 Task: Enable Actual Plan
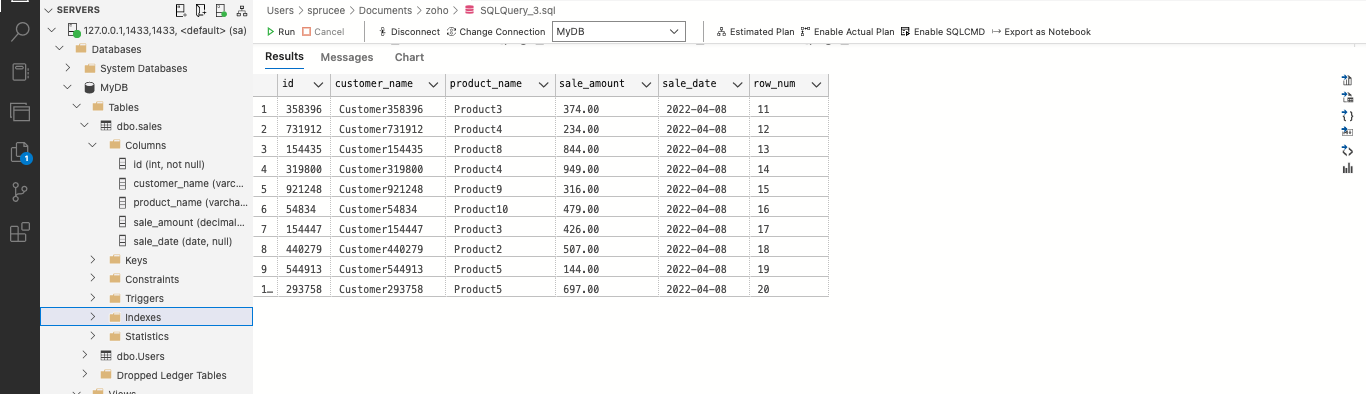coord(848,32)
